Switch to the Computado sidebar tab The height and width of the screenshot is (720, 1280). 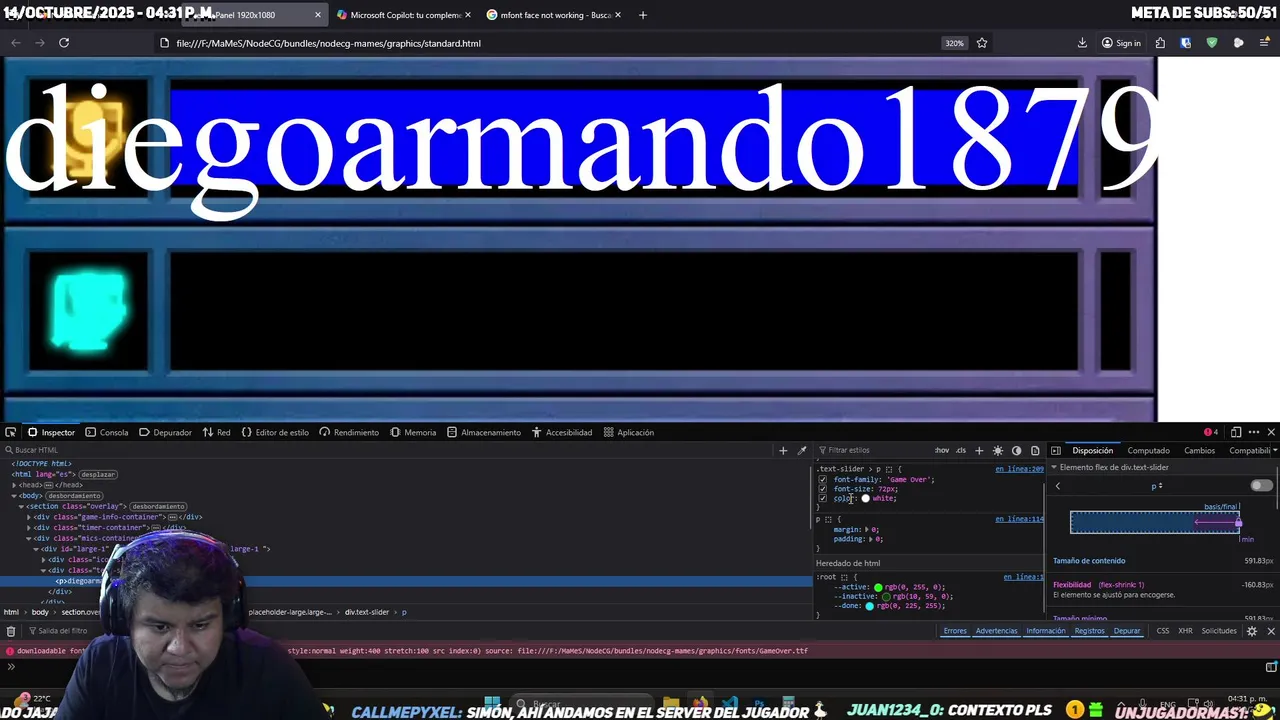point(1148,450)
